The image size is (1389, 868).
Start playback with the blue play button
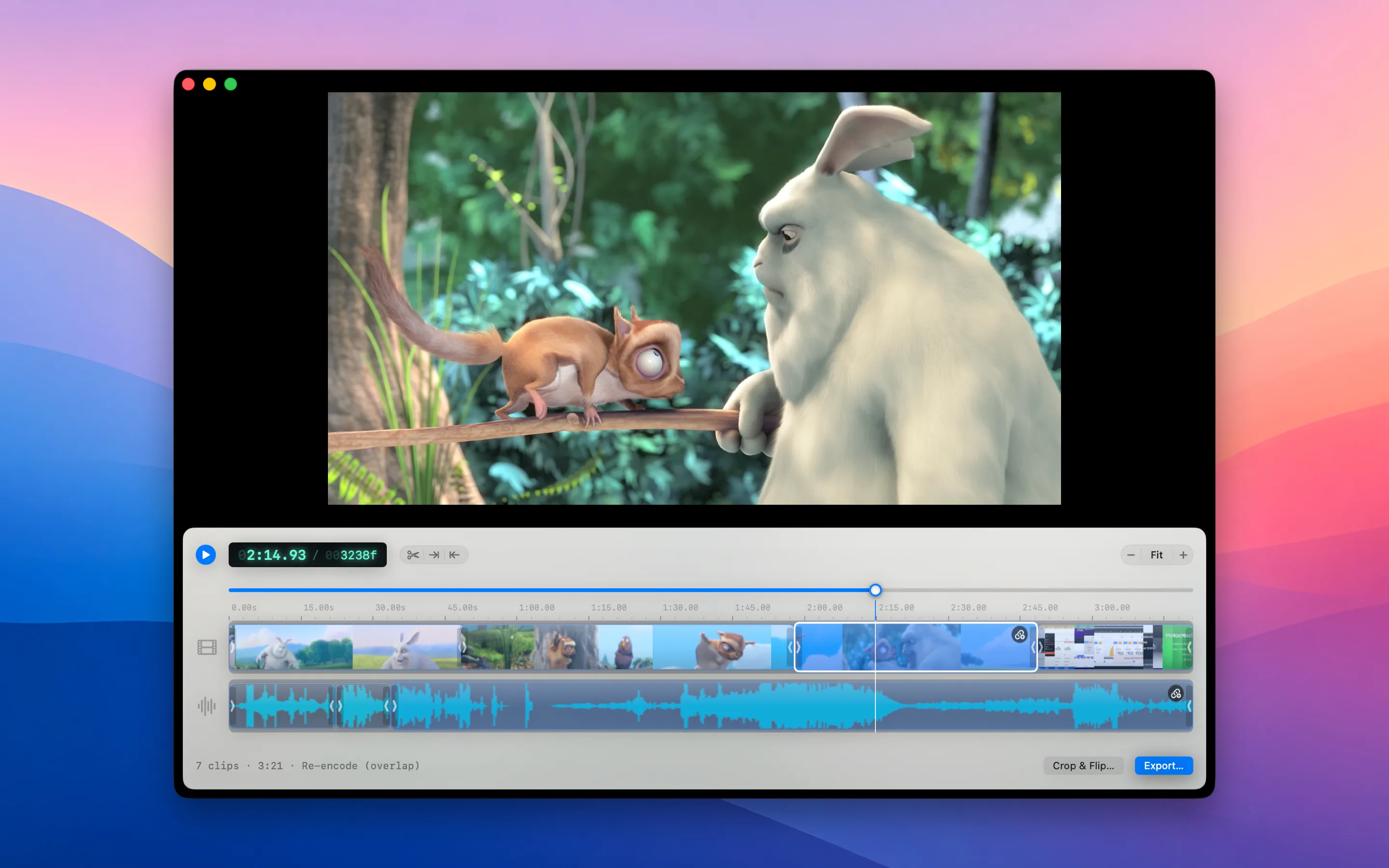coord(205,555)
